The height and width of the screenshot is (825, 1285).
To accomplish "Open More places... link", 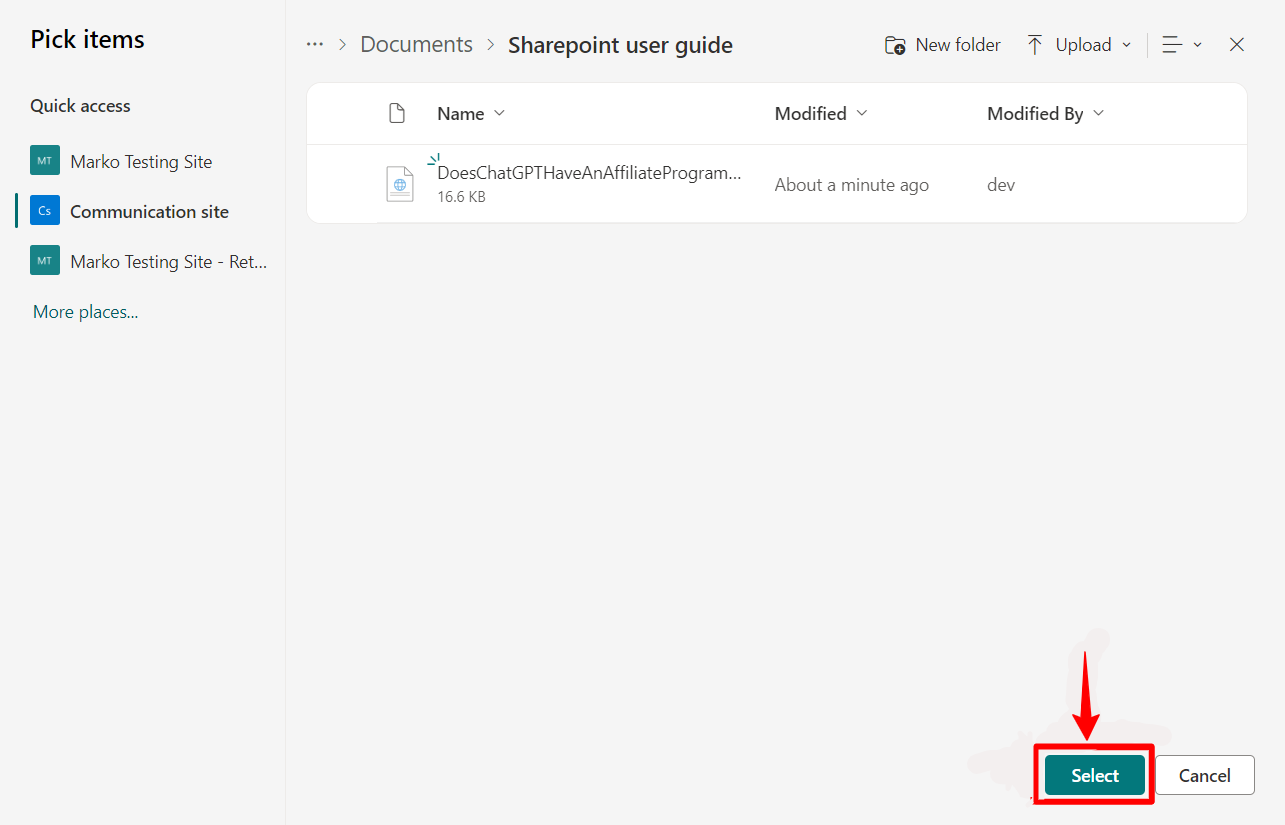I will coord(85,312).
